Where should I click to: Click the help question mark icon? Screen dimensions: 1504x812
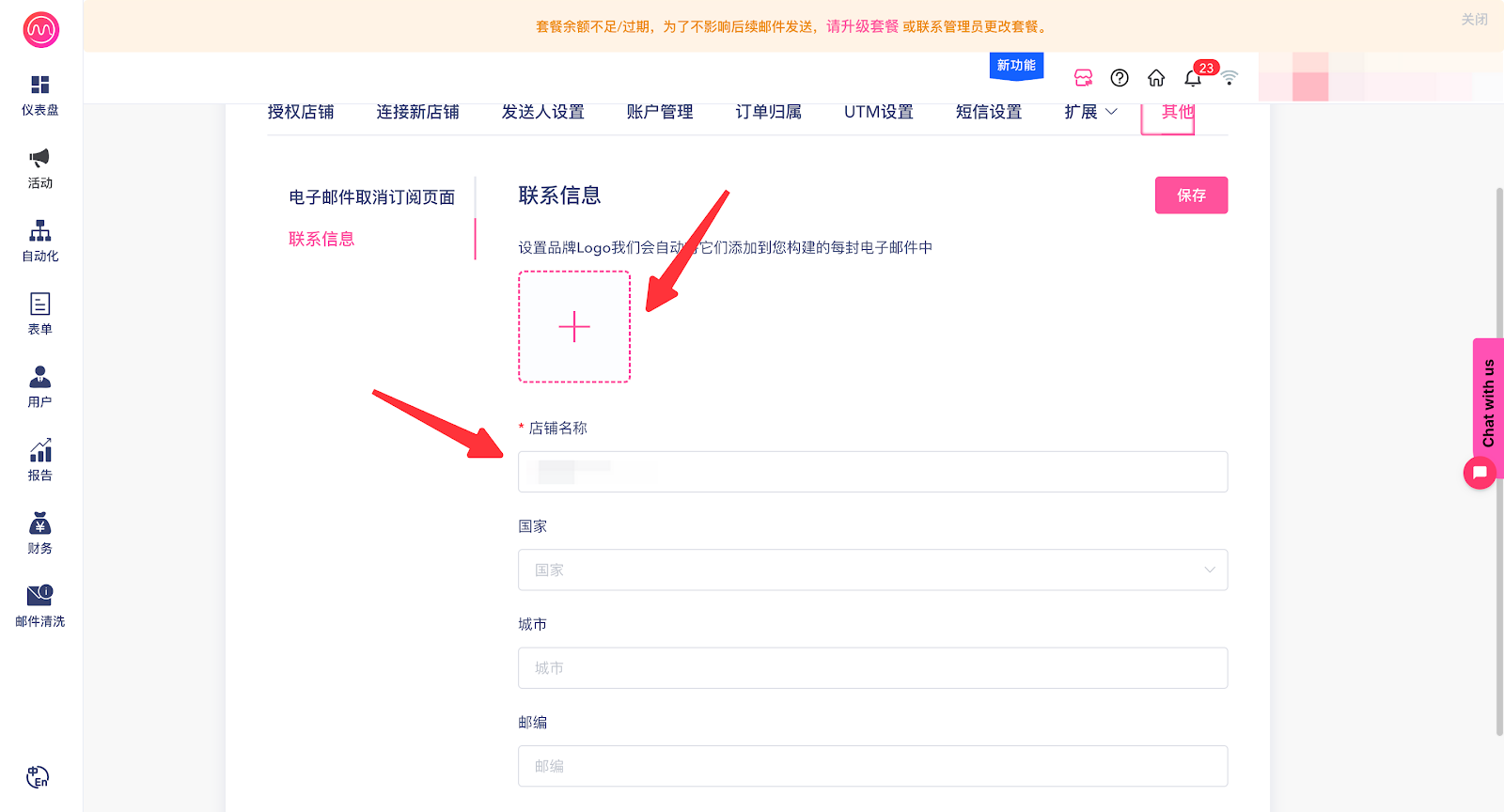point(1119,78)
